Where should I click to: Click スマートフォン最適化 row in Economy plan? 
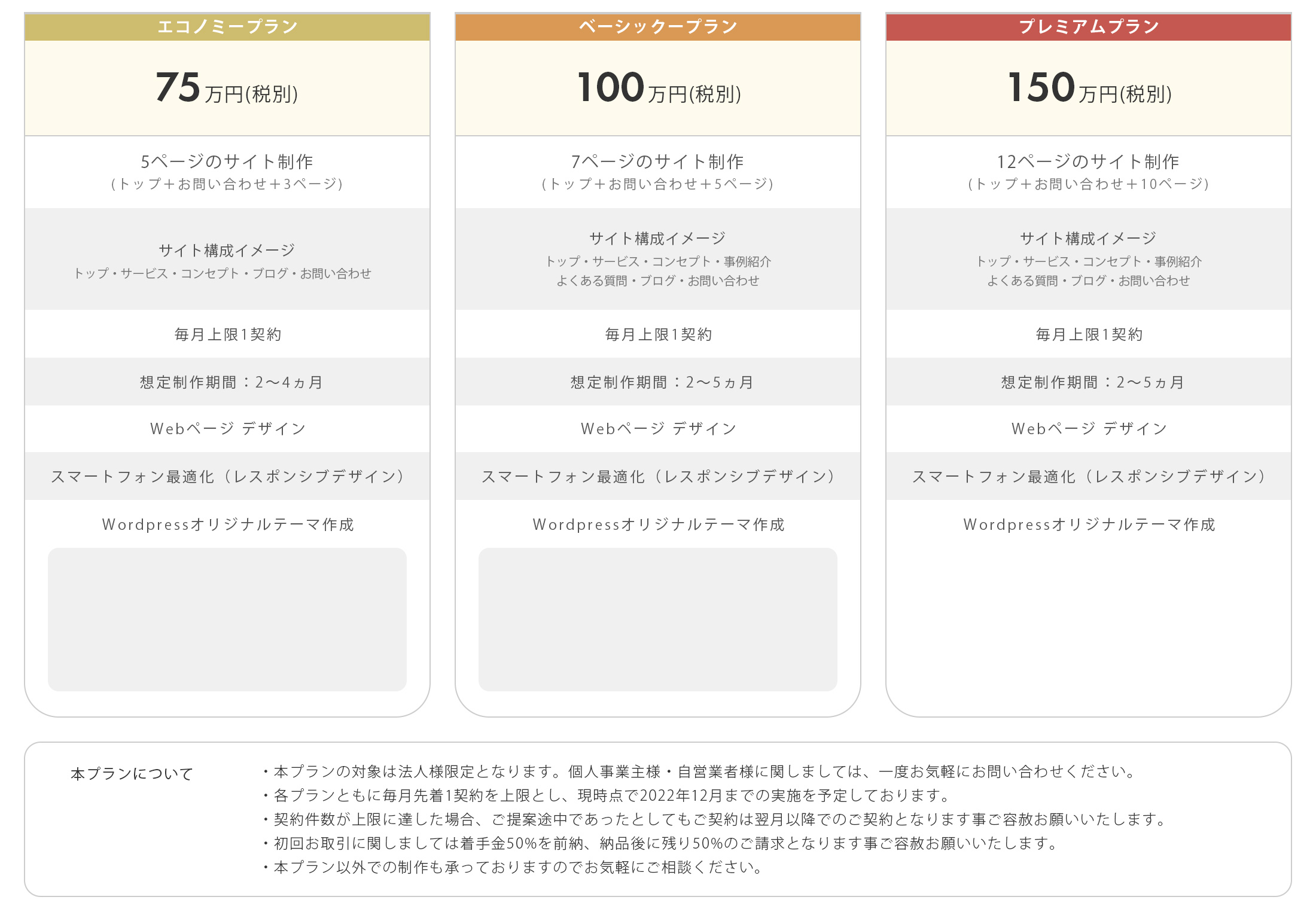[x=227, y=477]
